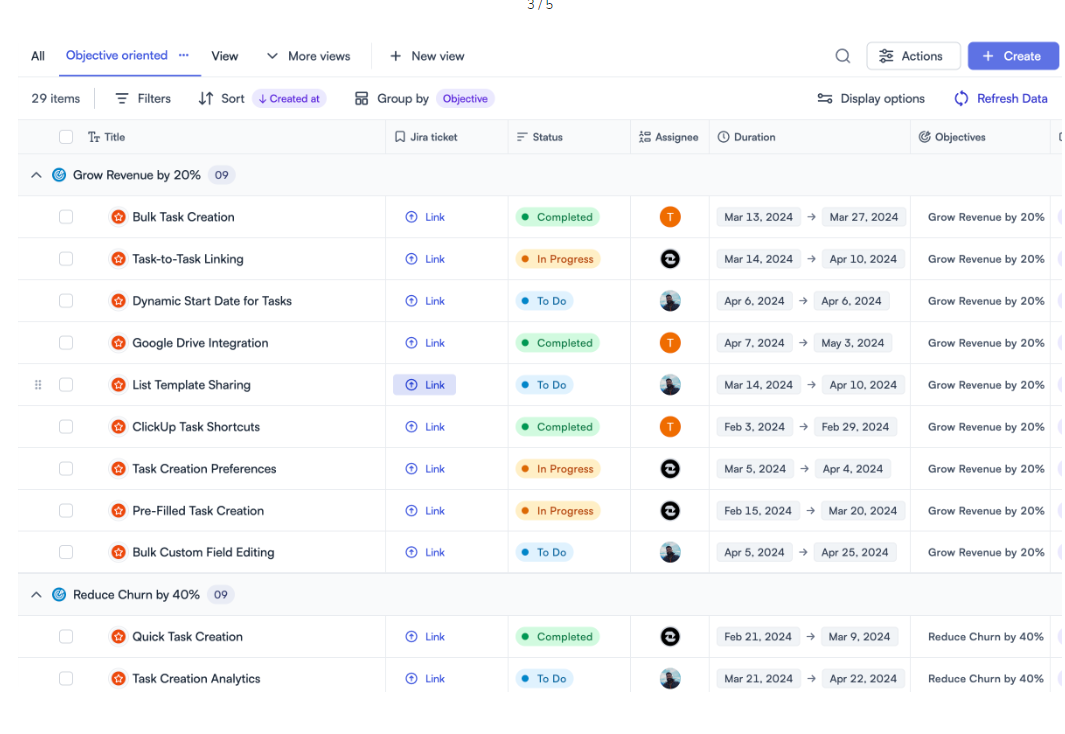The height and width of the screenshot is (734, 1065).
Task: Click the star icon of Bulk Task Creation
Action: coord(118,217)
